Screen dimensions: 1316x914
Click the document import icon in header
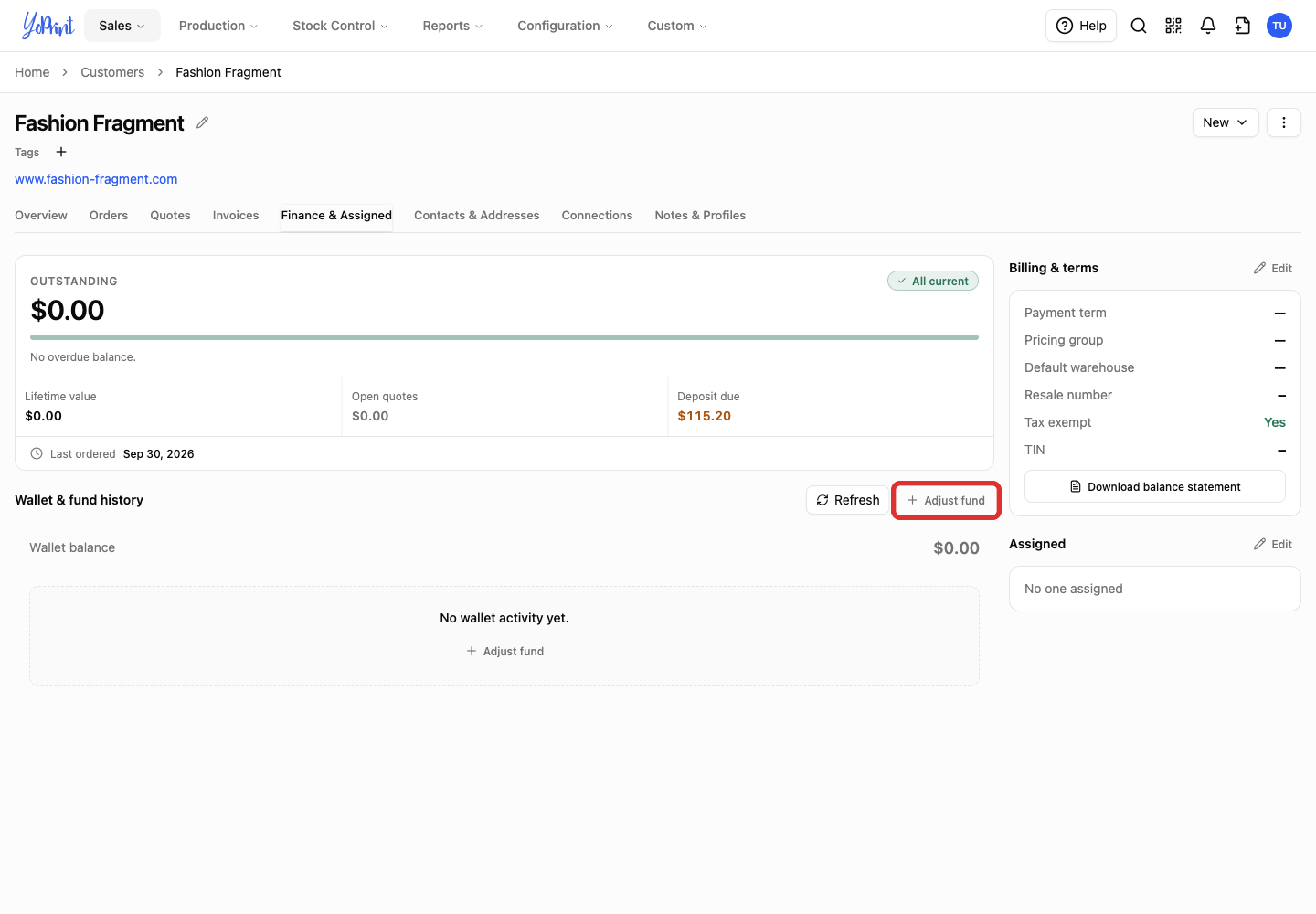coord(1243,26)
